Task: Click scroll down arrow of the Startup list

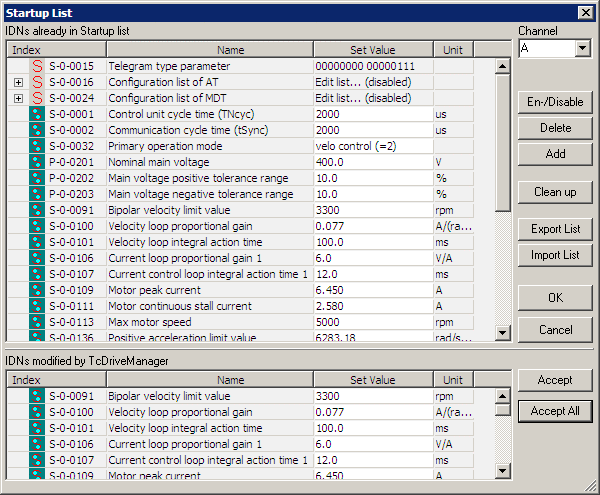Action: (x=502, y=332)
